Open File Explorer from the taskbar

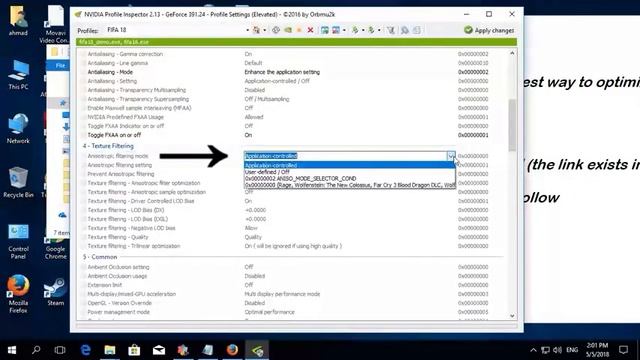tap(110, 350)
